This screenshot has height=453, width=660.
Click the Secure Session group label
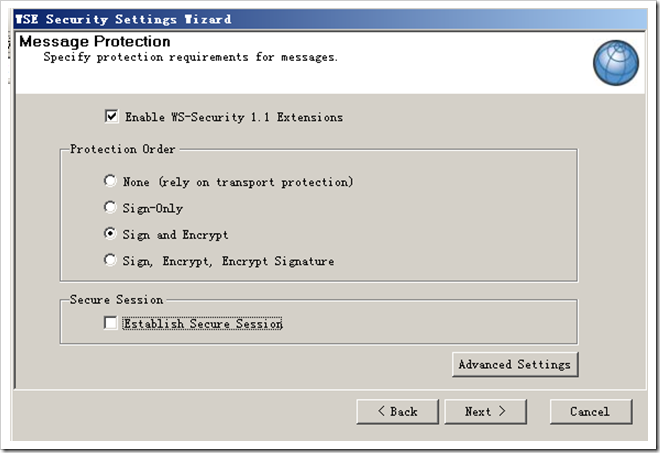116,299
